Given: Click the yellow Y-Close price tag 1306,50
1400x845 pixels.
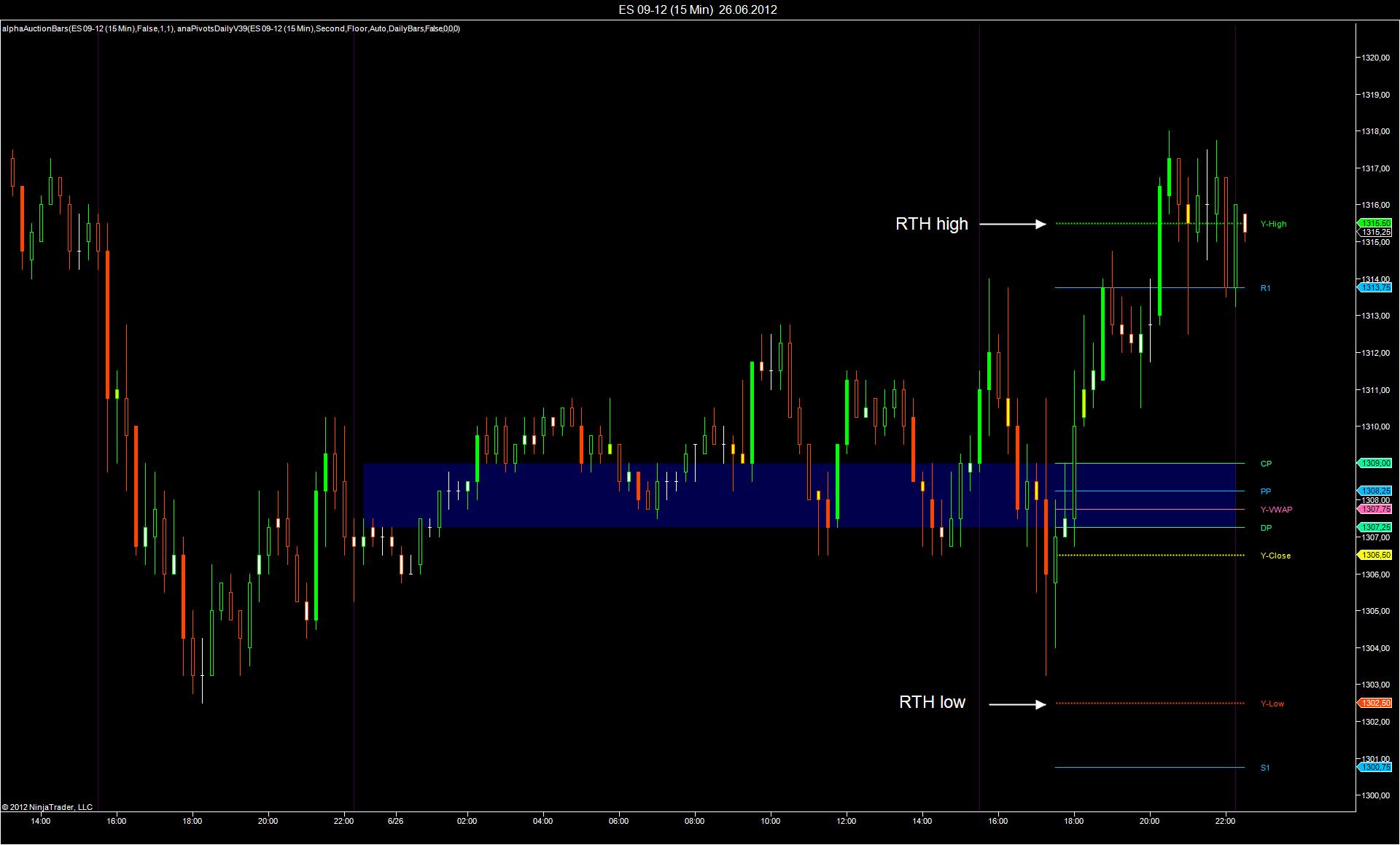Looking at the screenshot, I should click(x=1375, y=556).
